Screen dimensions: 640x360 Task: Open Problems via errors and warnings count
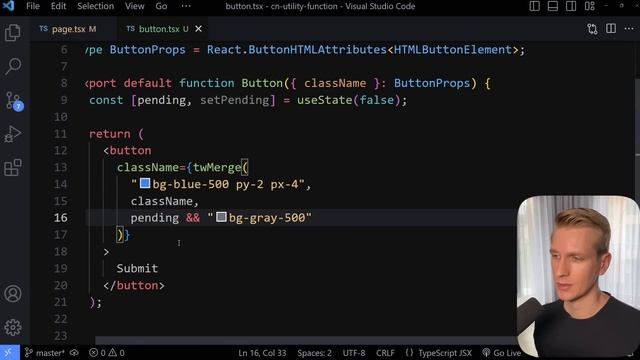[x=107, y=353]
